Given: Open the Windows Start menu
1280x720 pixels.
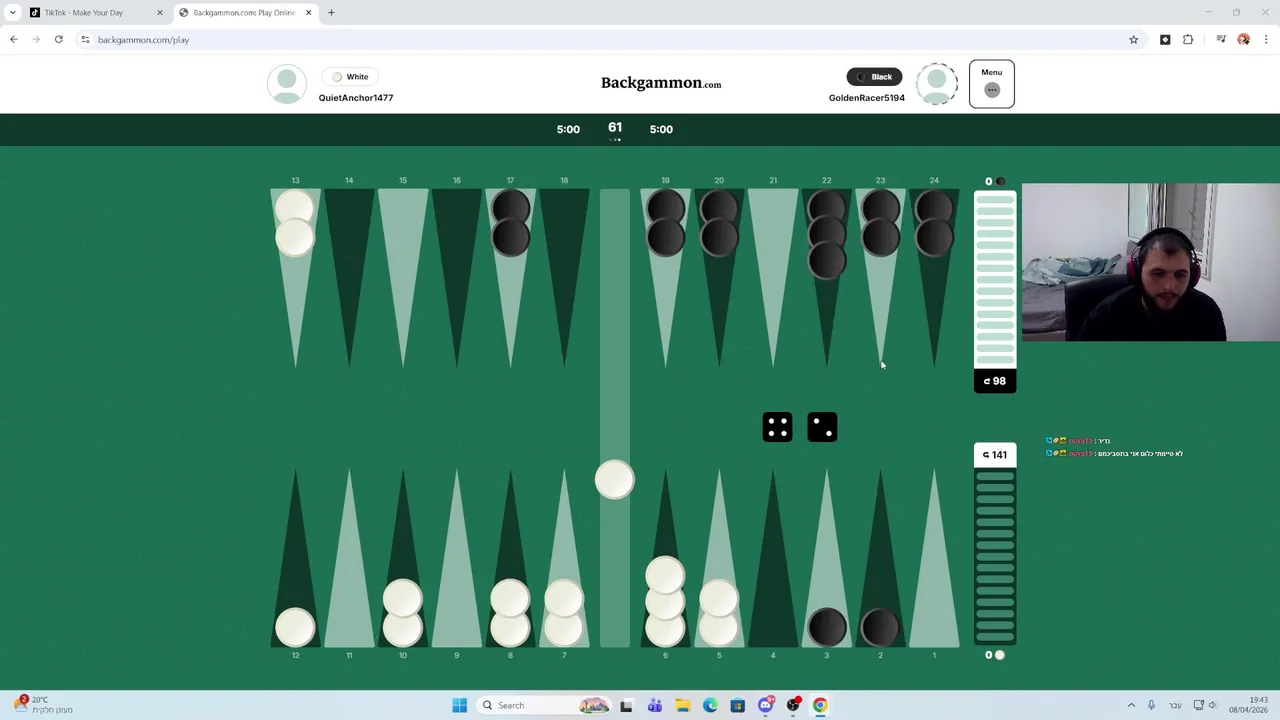Looking at the screenshot, I should point(459,705).
